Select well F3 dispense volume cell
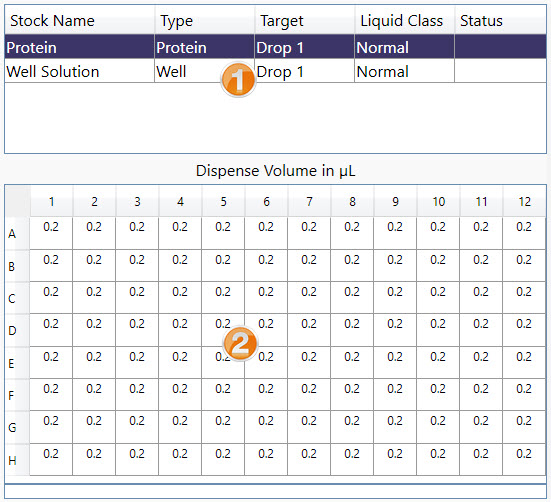This screenshot has height=502, width=551. [x=137, y=395]
